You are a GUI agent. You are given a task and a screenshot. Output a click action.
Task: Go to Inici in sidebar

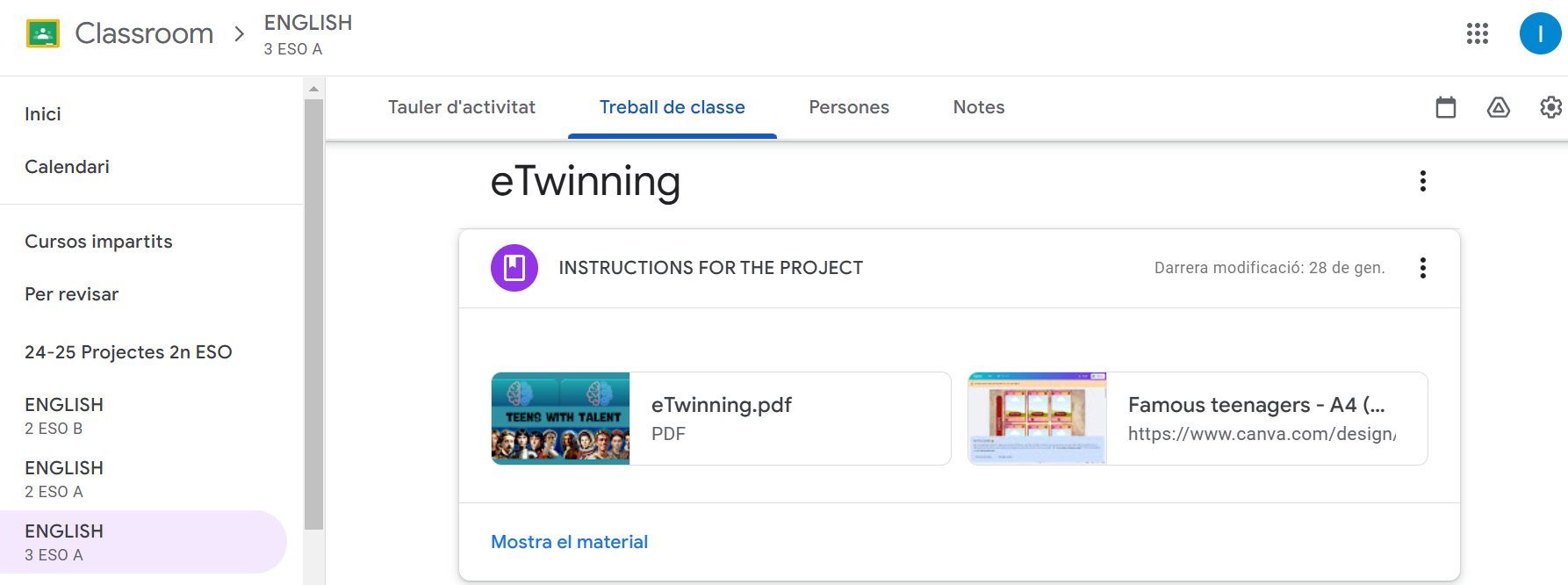tap(43, 114)
